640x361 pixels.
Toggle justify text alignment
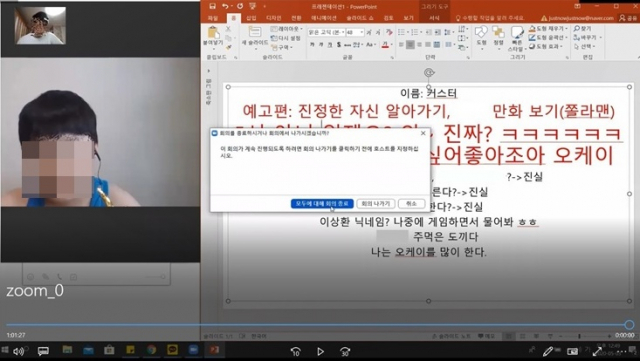pyautogui.click(x=428, y=45)
